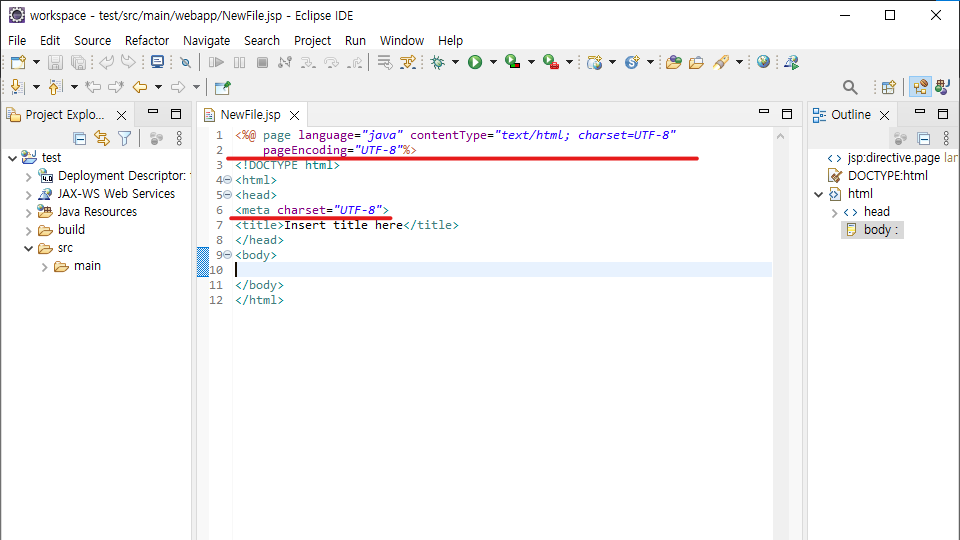Click the Step Over icon
This screenshot has width=960, height=540.
[331, 62]
